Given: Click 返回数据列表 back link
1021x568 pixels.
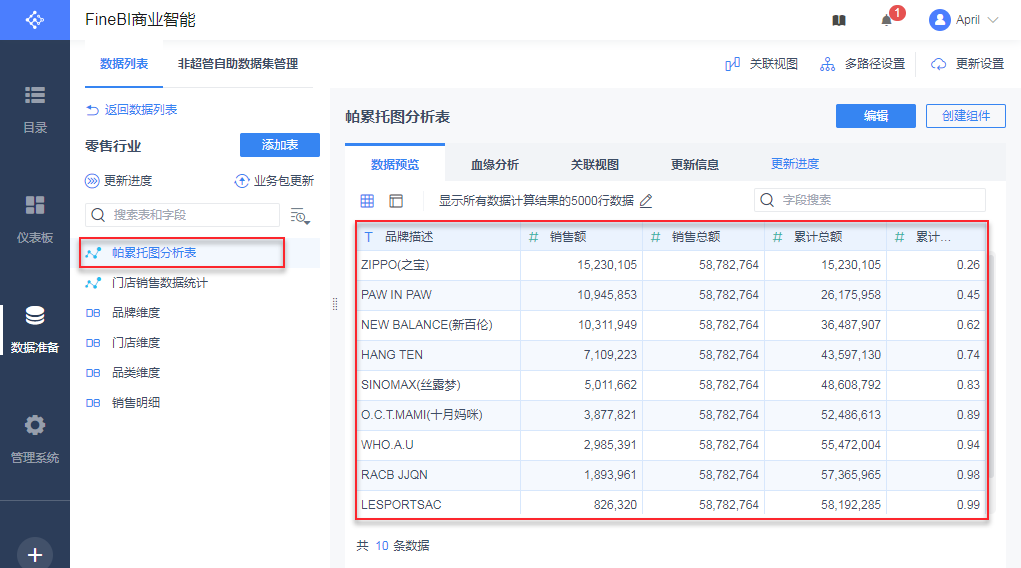Looking at the screenshot, I should pos(132,110).
